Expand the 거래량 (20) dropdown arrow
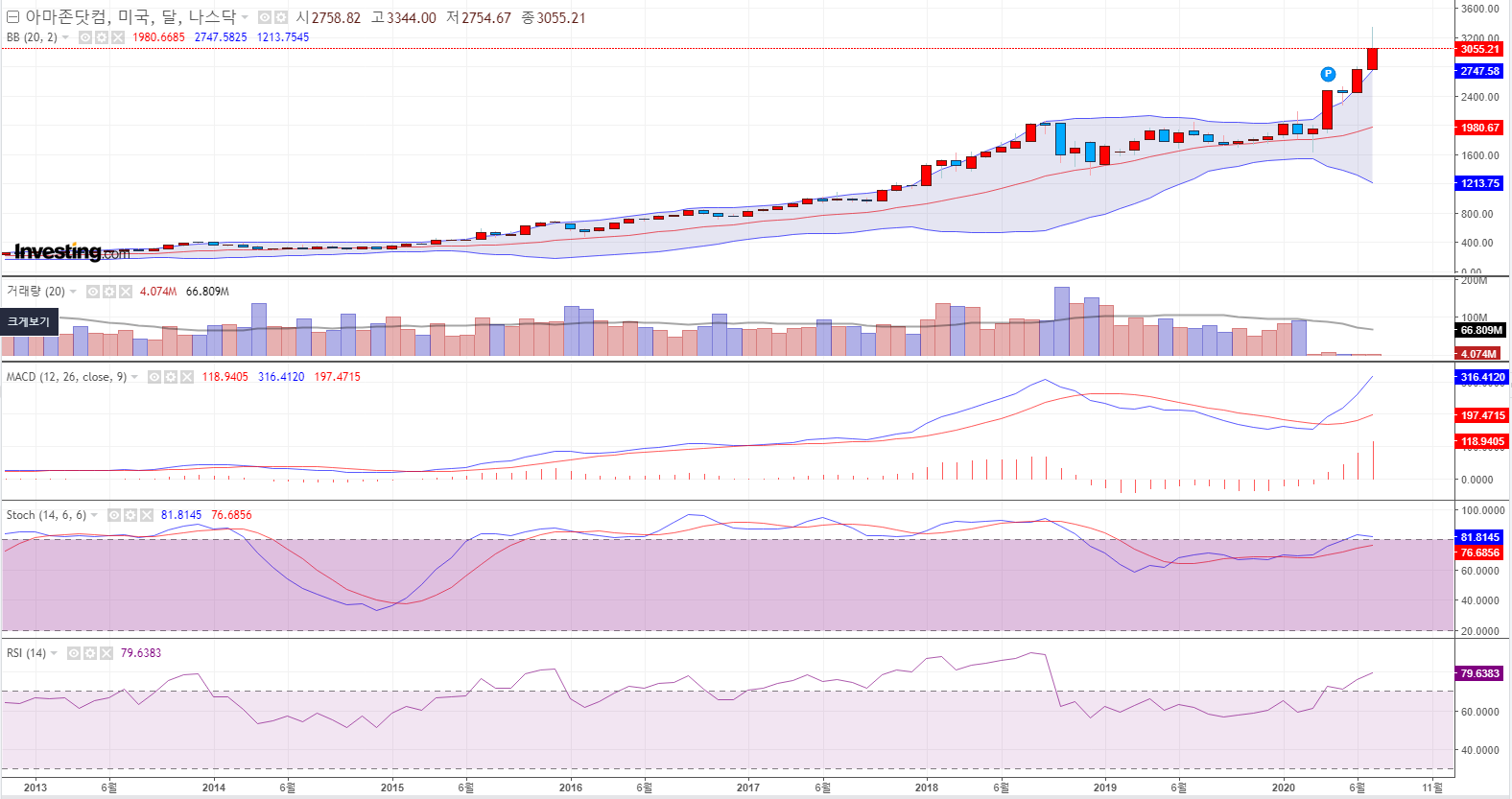 click(x=73, y=292)
